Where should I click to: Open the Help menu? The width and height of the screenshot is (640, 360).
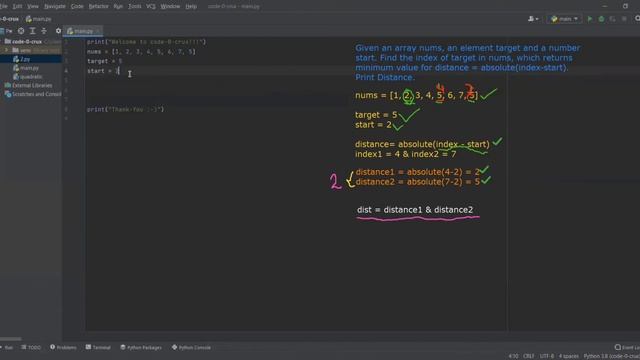point(191,7)
